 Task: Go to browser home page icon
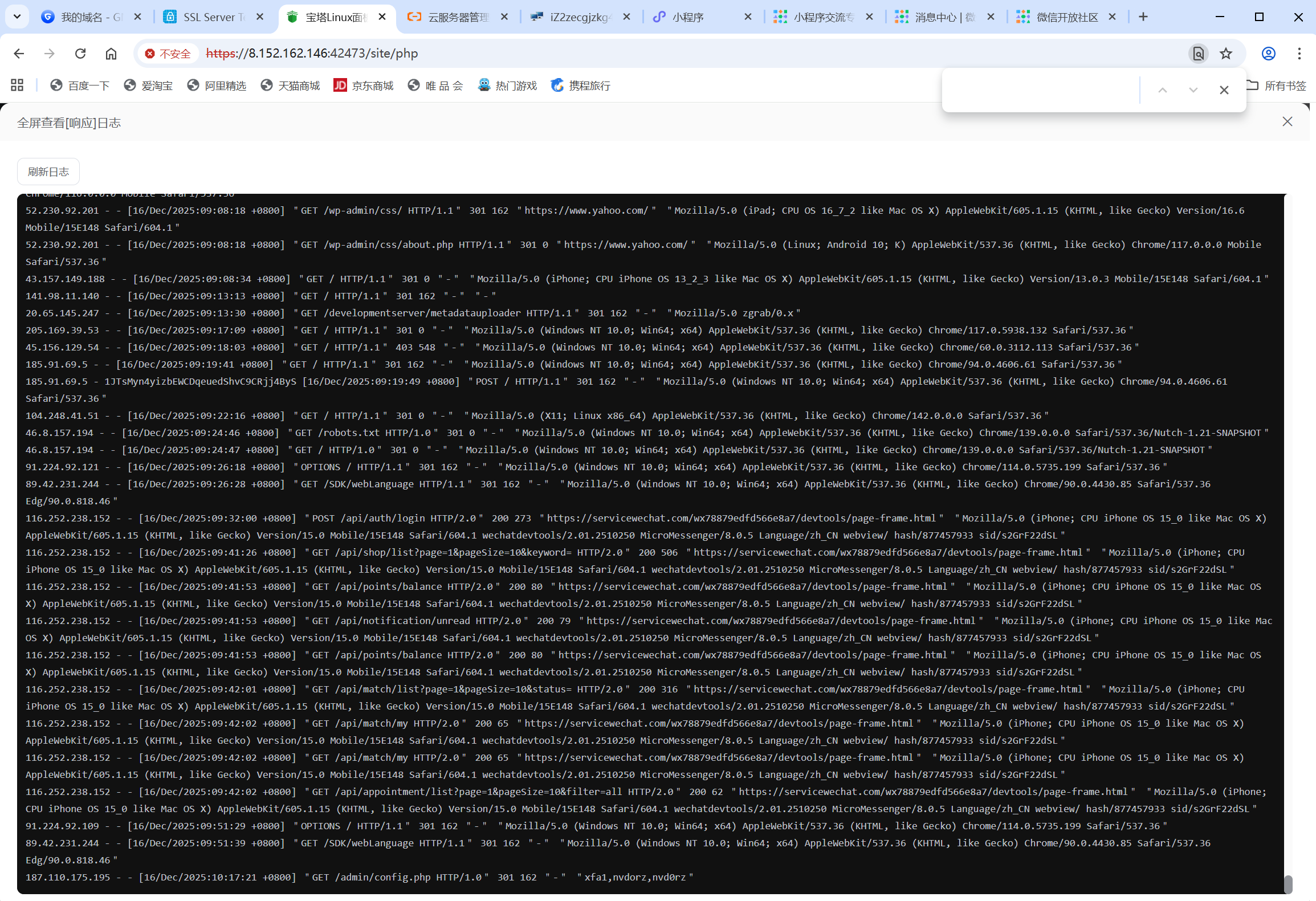click(111, 54)
